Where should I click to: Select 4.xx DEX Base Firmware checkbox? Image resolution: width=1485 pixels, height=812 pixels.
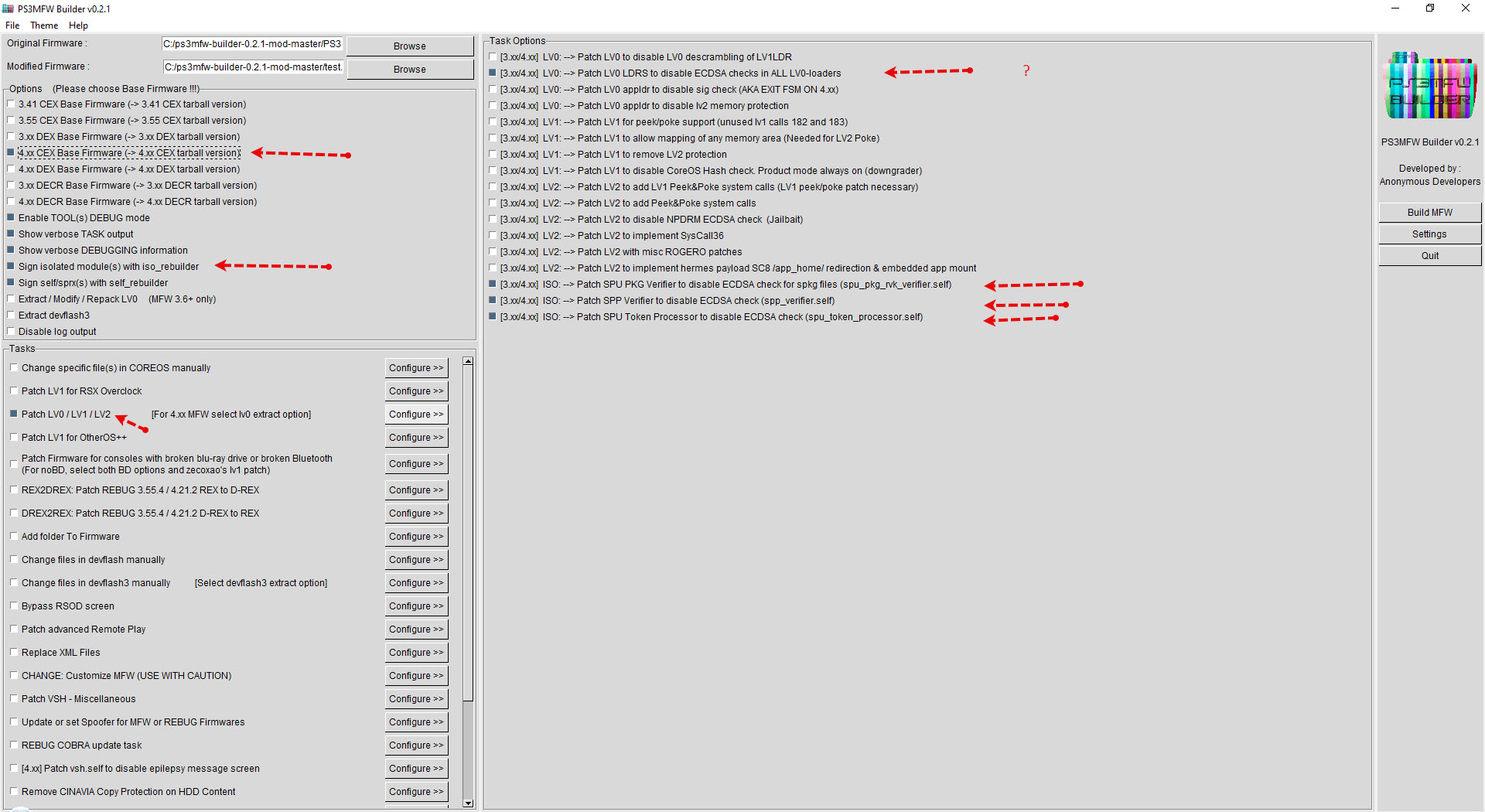coord(11,169)
